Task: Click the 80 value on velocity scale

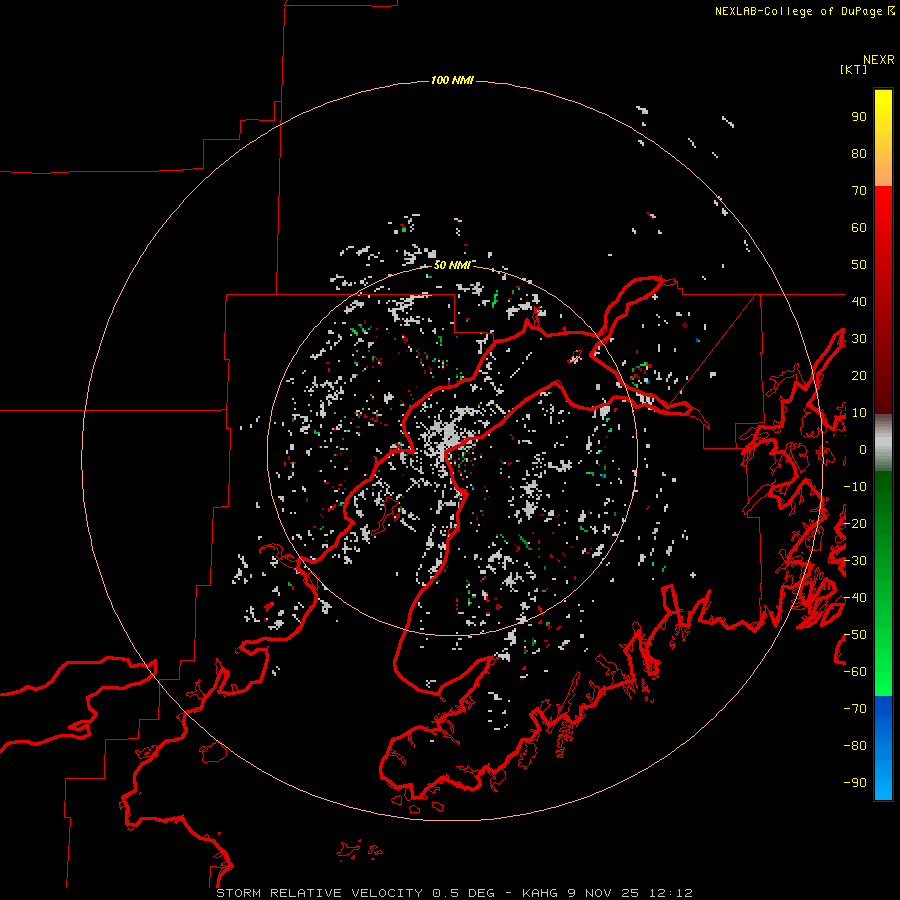Action: pos(859,154)
